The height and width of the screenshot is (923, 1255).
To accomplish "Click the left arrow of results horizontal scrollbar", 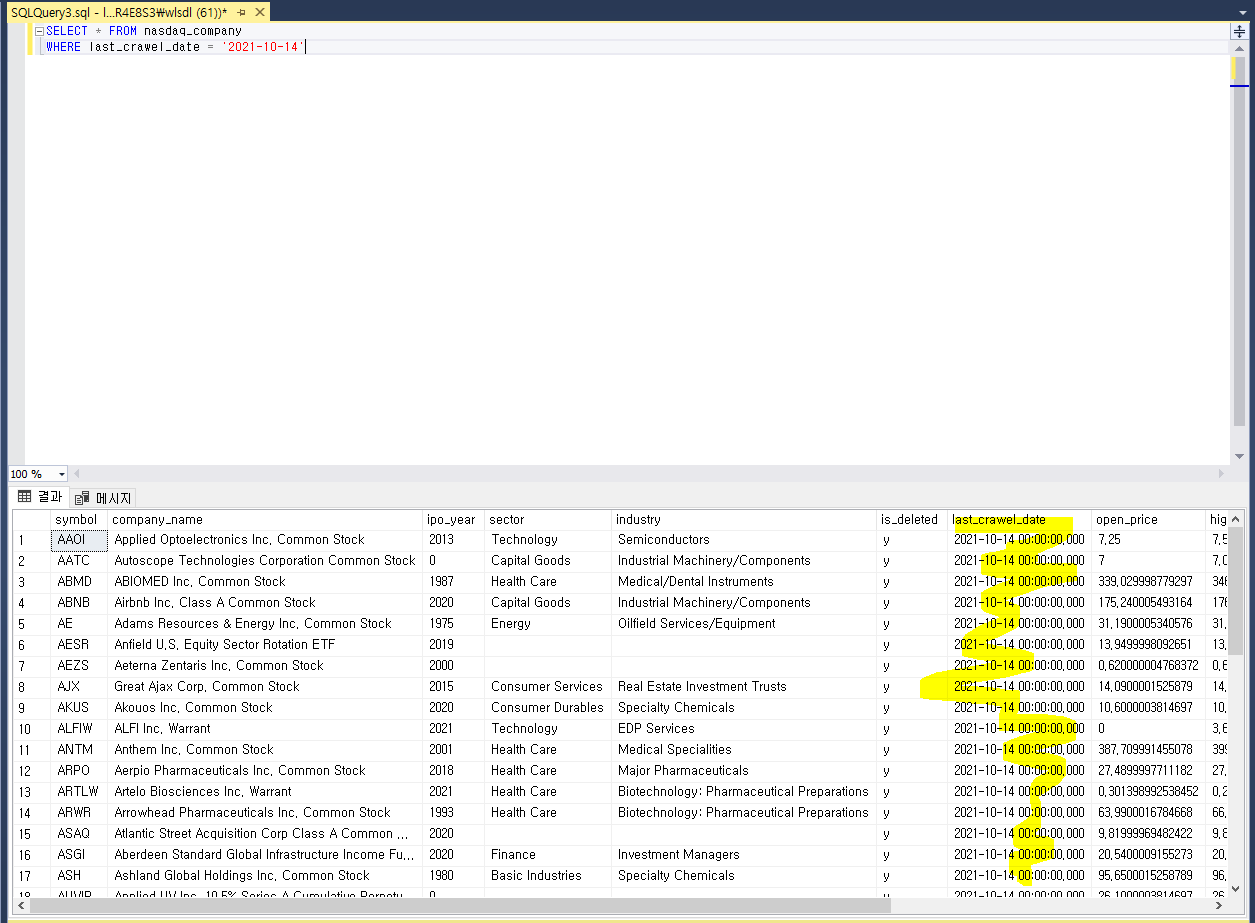I will (21, 905).
